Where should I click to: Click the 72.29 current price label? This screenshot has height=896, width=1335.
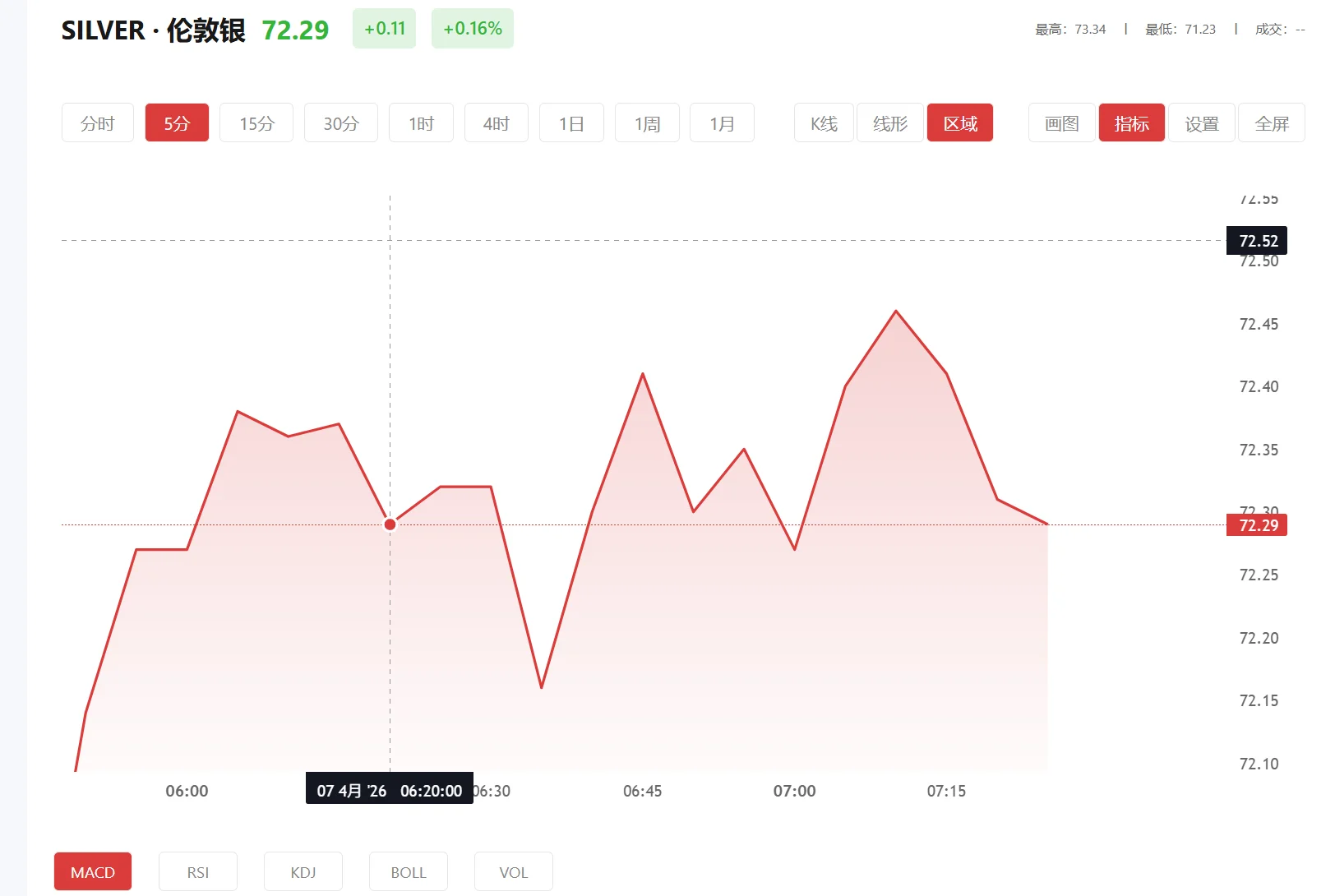point(1255,525)
